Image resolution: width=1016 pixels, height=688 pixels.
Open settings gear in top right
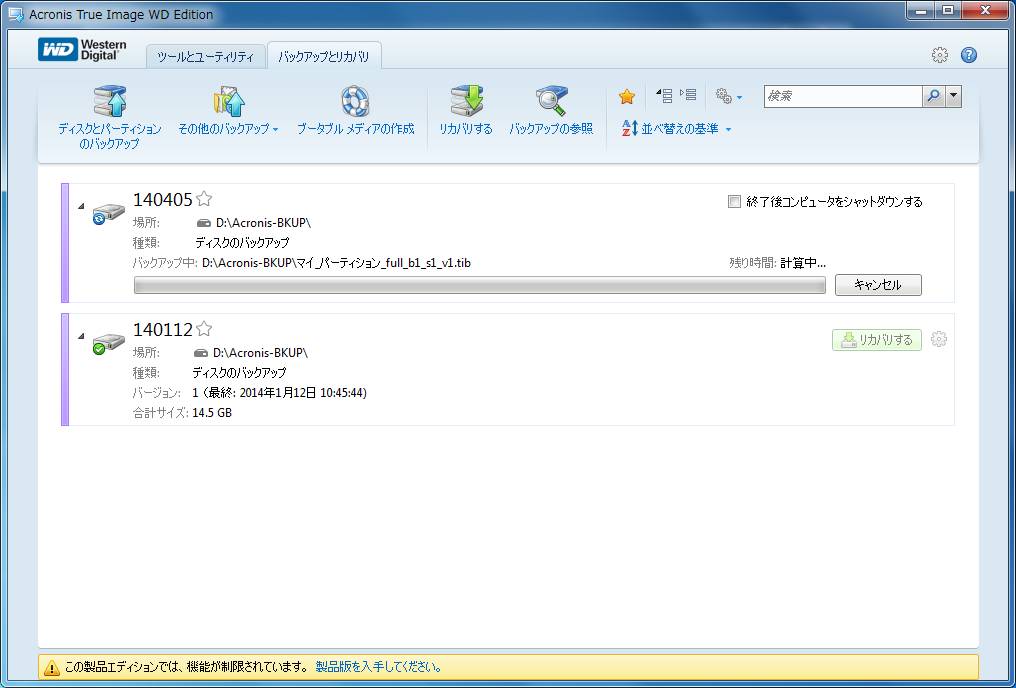[940, 55]
